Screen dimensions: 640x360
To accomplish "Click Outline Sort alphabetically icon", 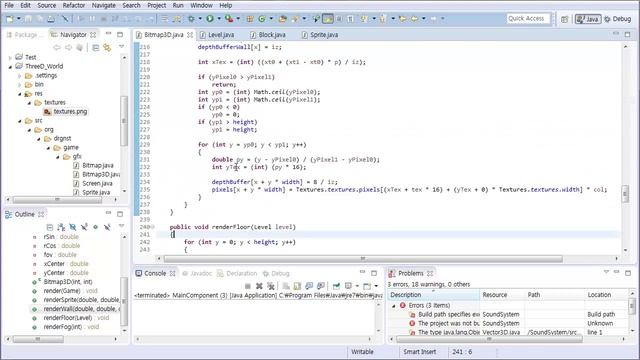I will click(61, 227).
